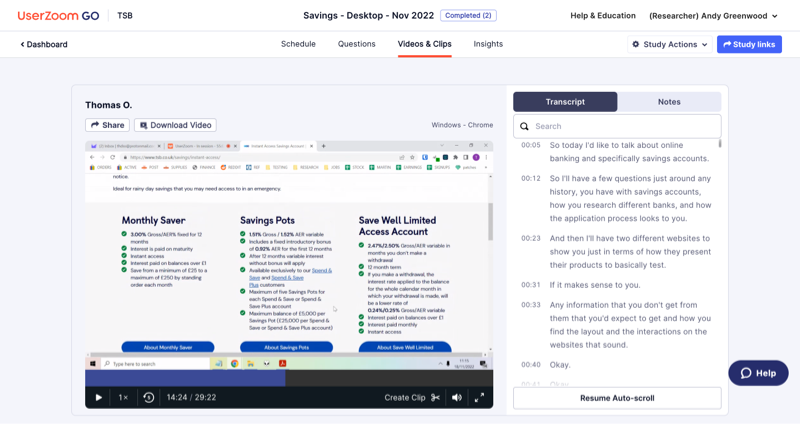Click the Windows - Chrome device label
The image size is (800, 424).
point(462,125)
